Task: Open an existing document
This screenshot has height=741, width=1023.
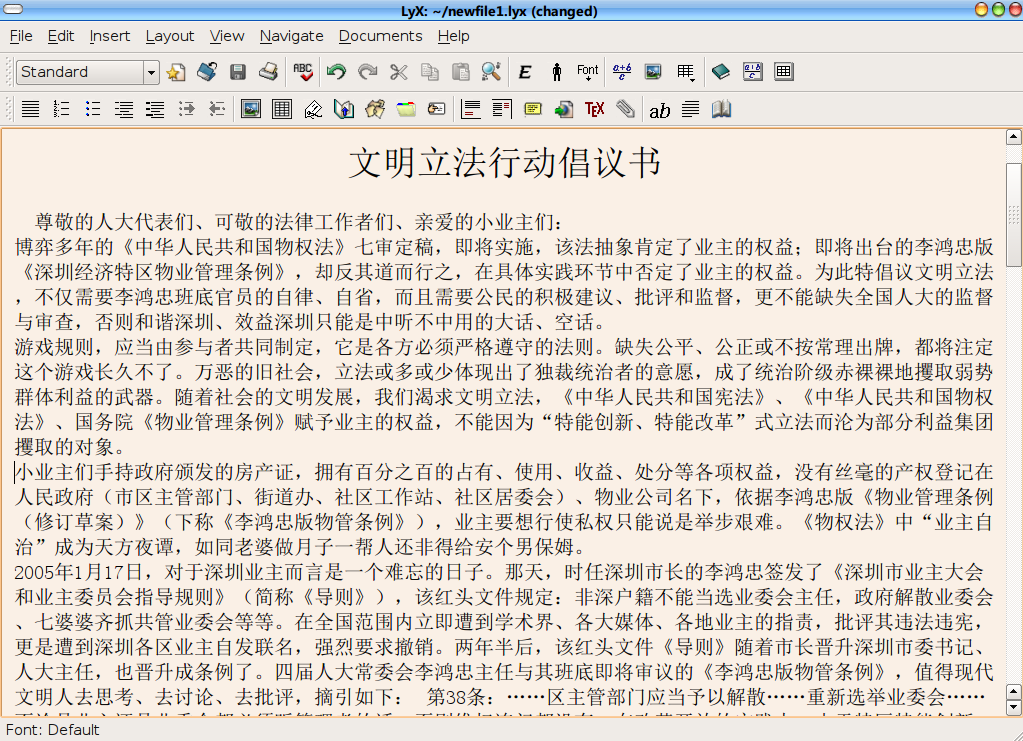Action: 207,72
